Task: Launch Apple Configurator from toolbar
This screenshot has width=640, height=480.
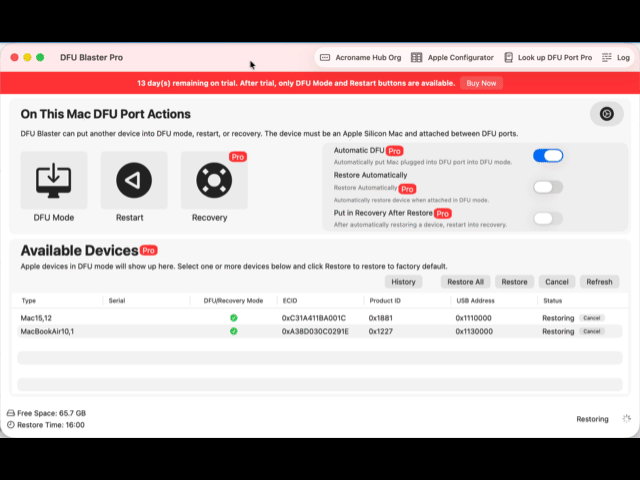Action: 452,58
